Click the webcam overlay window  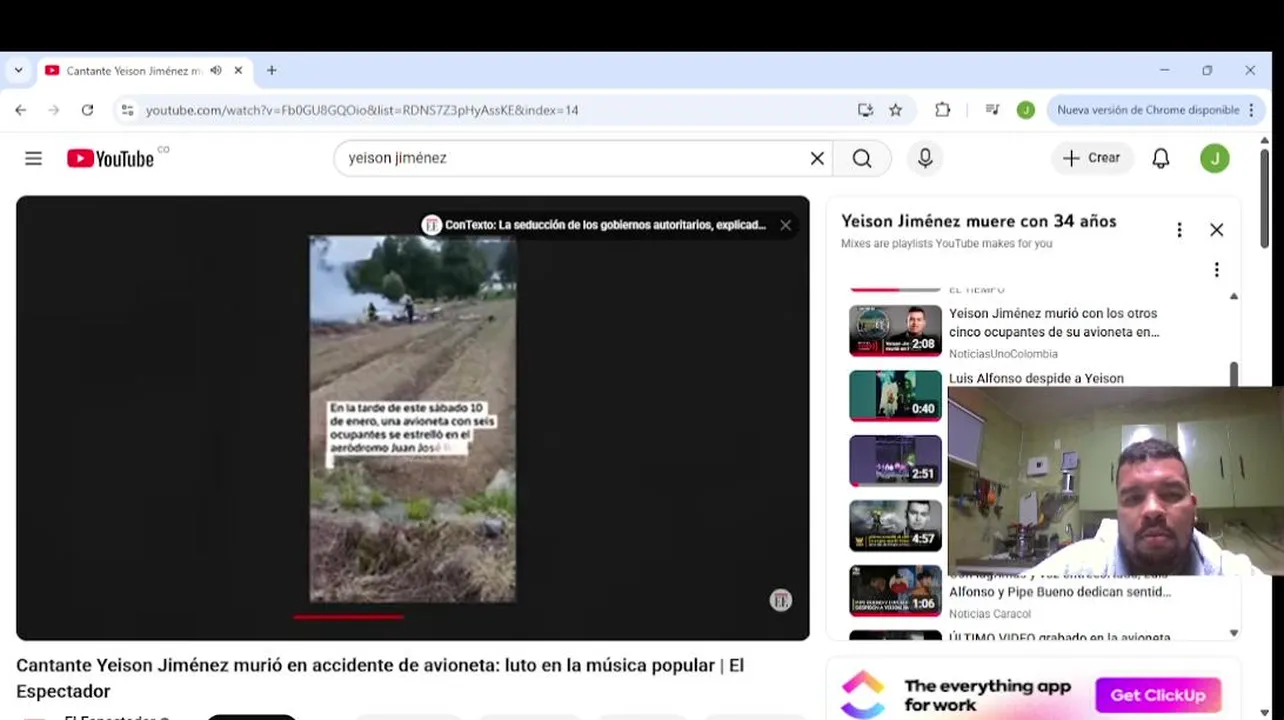[x=1114, y=481]
